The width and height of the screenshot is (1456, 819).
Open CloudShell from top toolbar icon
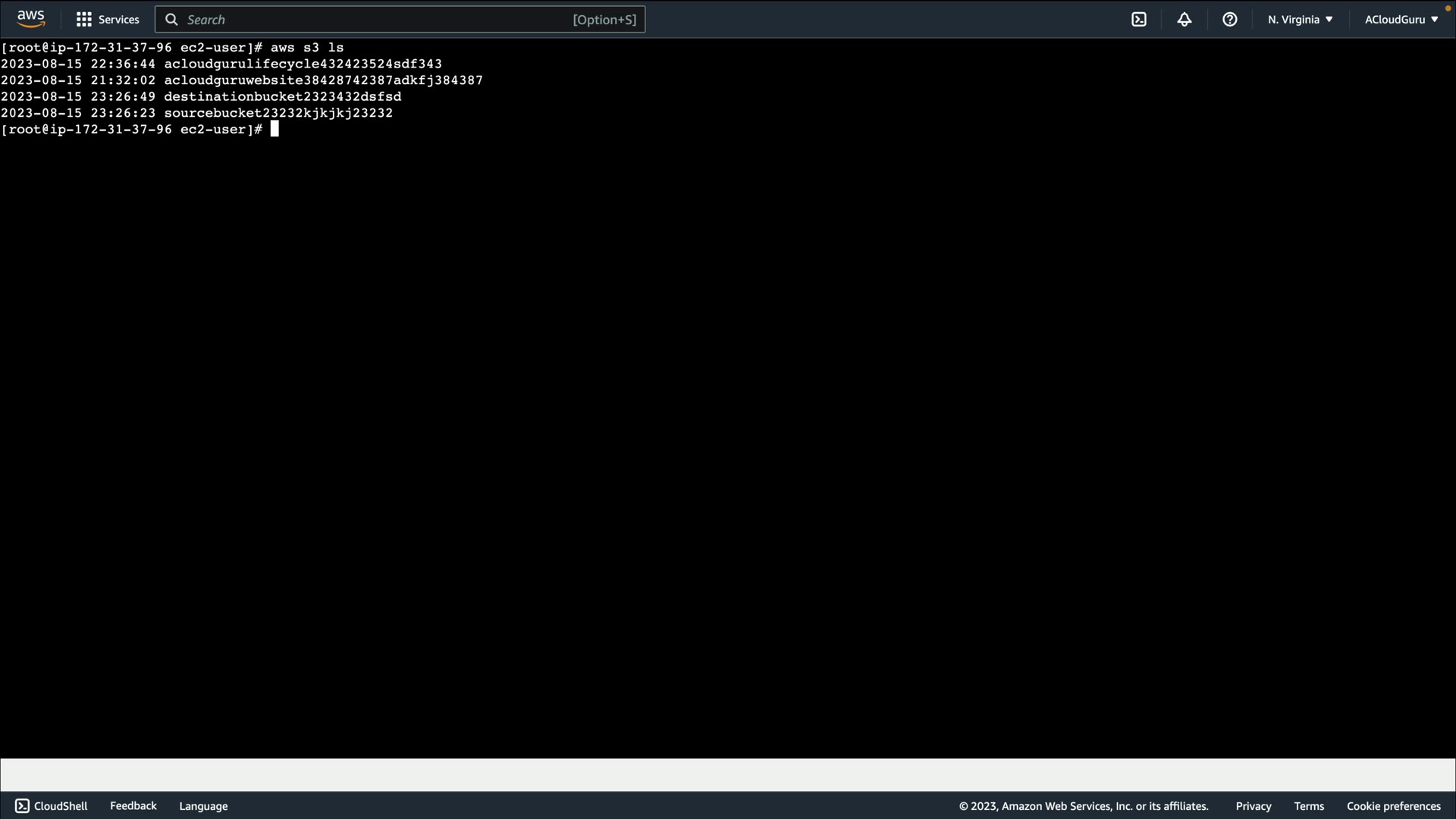pos(1139,20)
